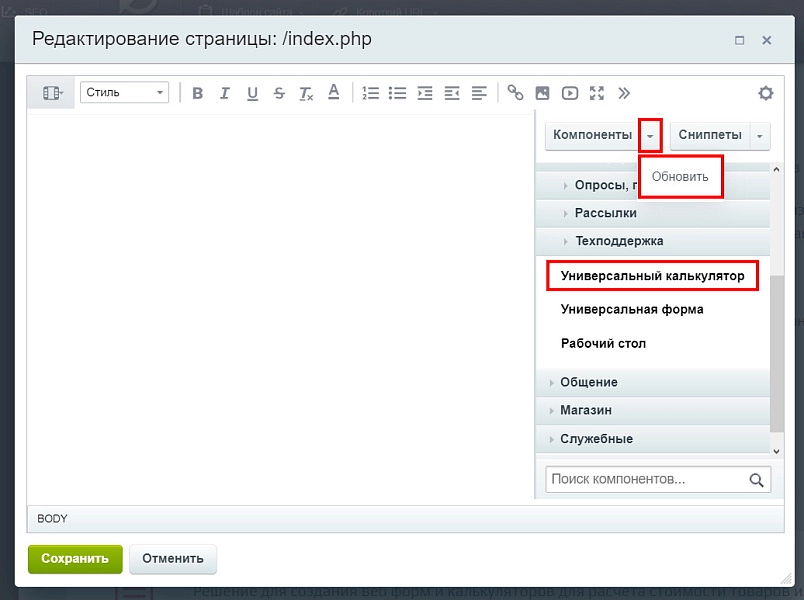This screenshot has height=600, width=804.
Task: Choose Обновить from the dropdown menu
Action: point(680,176)
